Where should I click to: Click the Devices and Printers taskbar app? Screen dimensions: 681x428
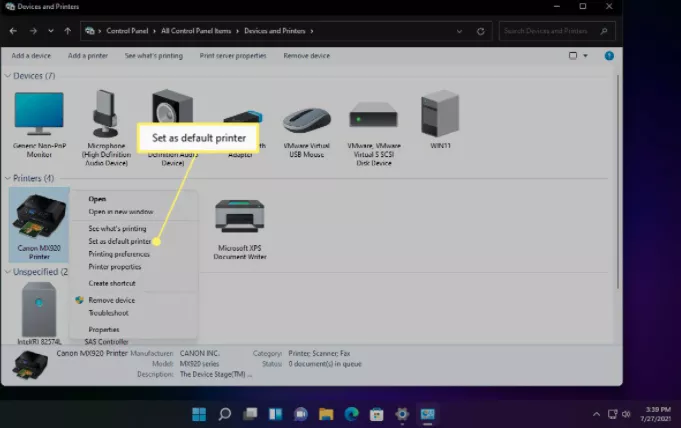[427, 414]
